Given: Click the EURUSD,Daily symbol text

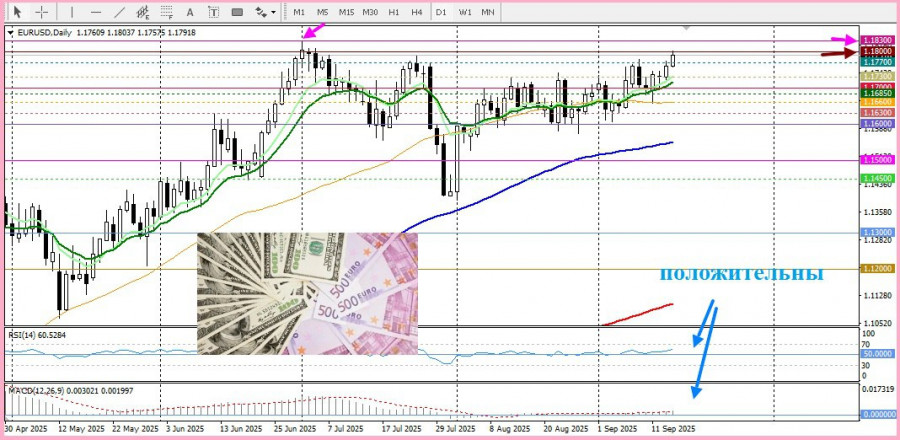Looking at the screenshot, I should point(45,33).
